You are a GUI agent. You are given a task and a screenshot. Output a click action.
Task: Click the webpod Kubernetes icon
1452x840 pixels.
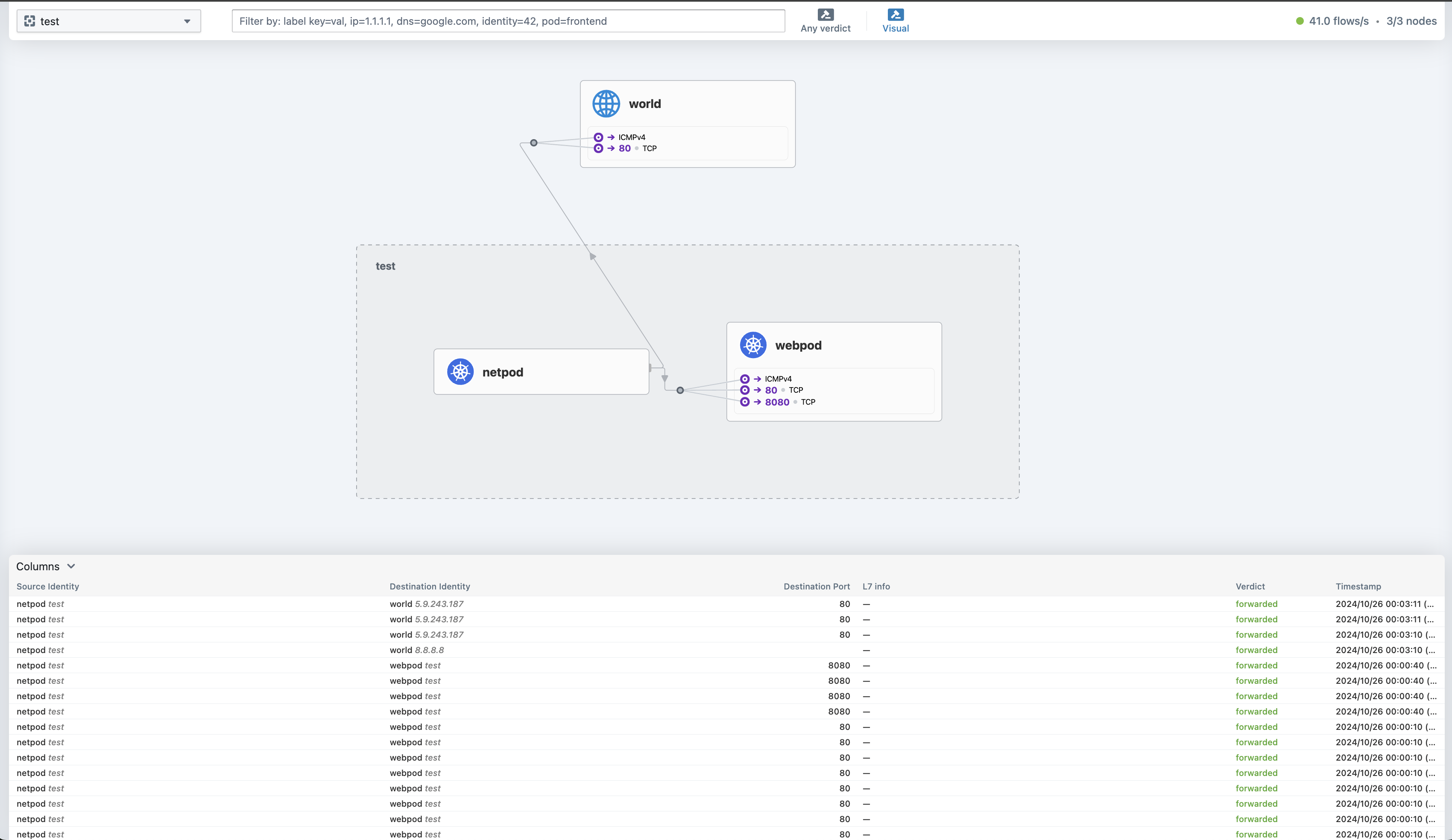click(x=752, y=345)
